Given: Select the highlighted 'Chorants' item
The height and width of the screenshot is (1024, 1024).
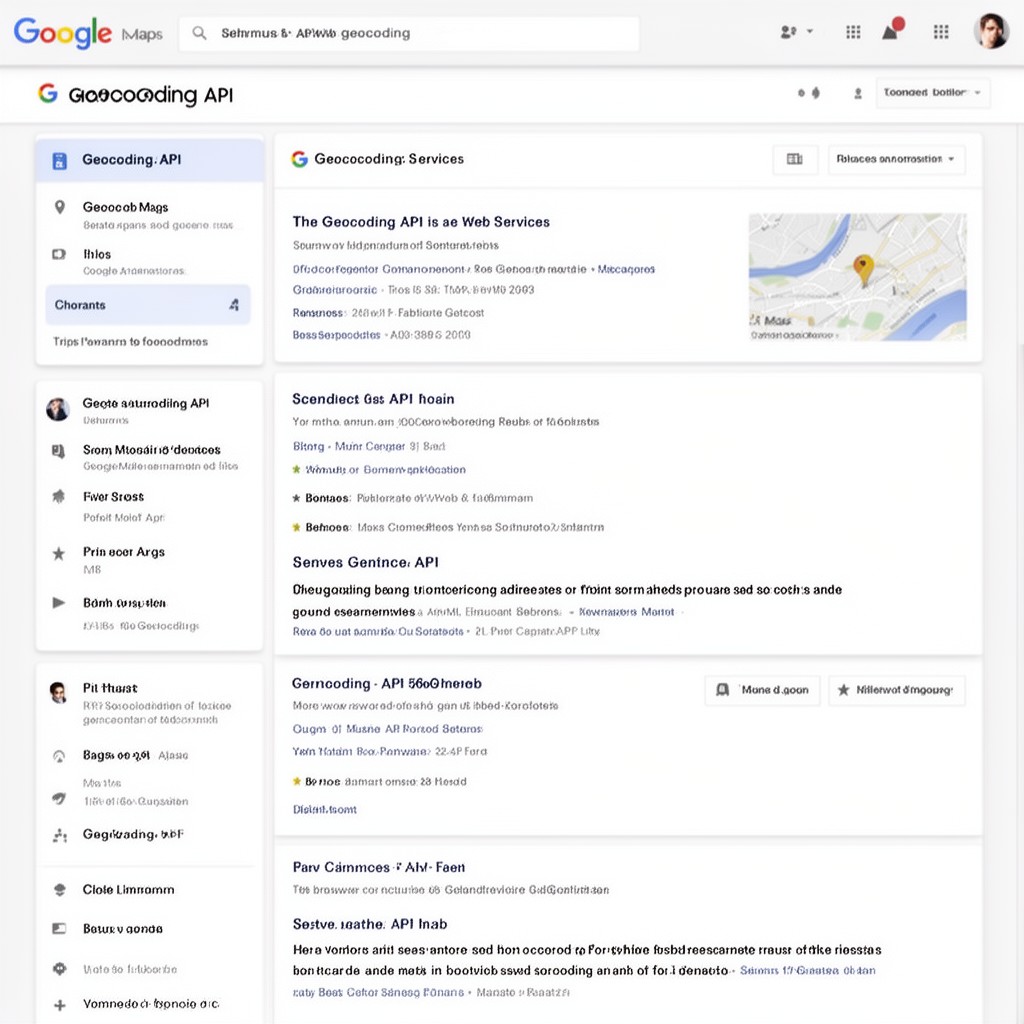Looking at the screenshot, I should (x=148, y=305).
